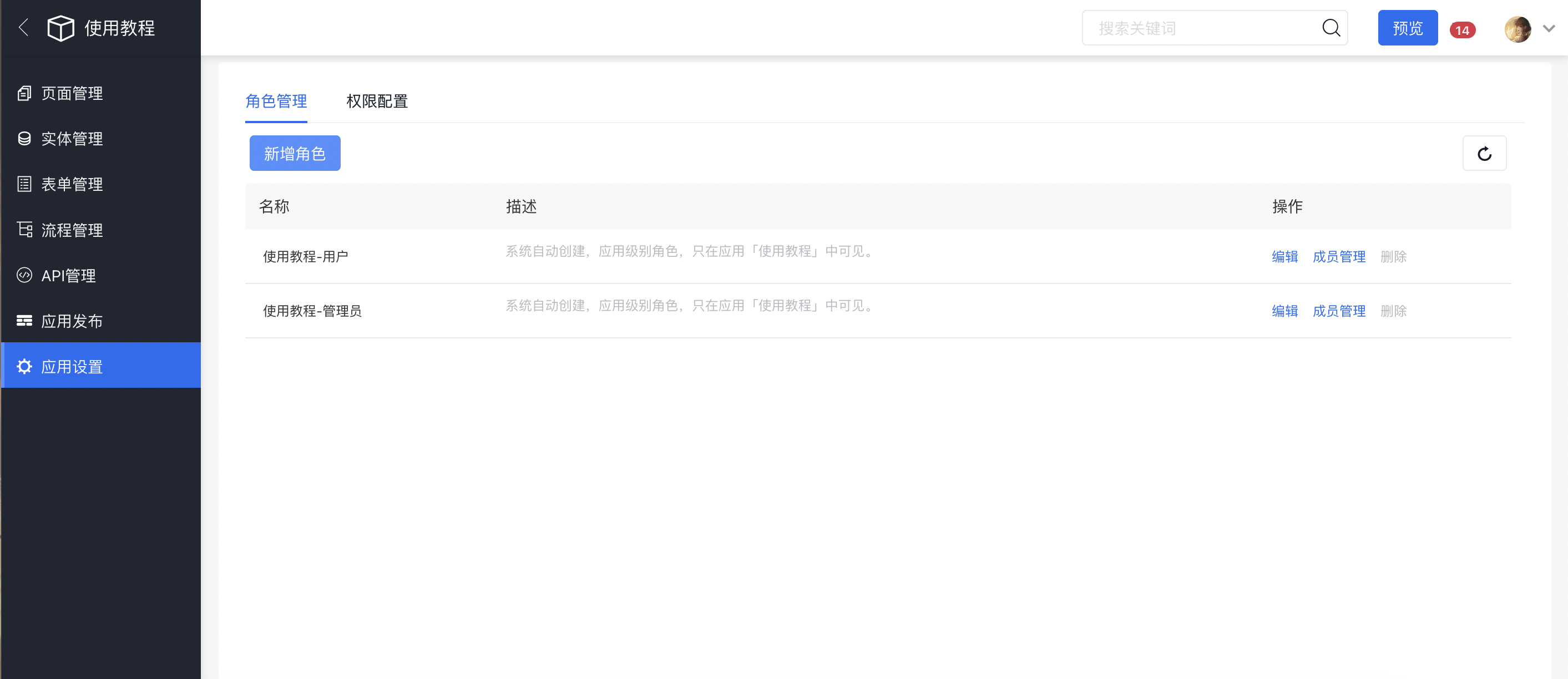Image resolution: width=1568 pixels, height=679 pixels.
Task: Click the 应用发布 publish icon
Action: pyautogui.click(x=24, y=321)
